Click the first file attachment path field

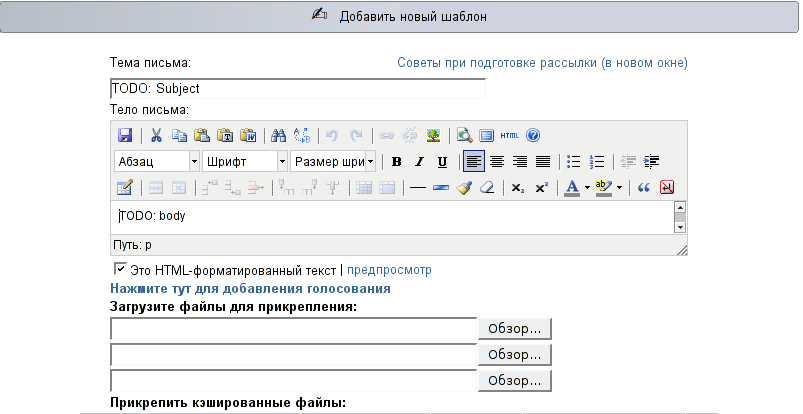tap(293, 328)
